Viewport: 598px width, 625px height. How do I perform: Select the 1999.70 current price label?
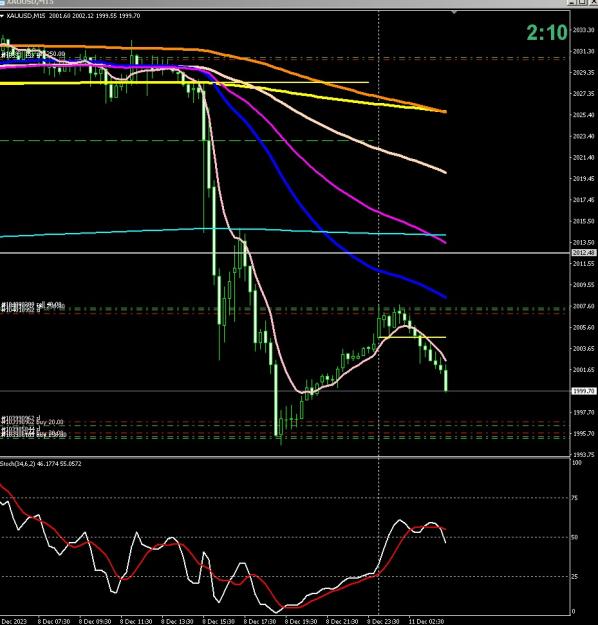coord(584,391)
